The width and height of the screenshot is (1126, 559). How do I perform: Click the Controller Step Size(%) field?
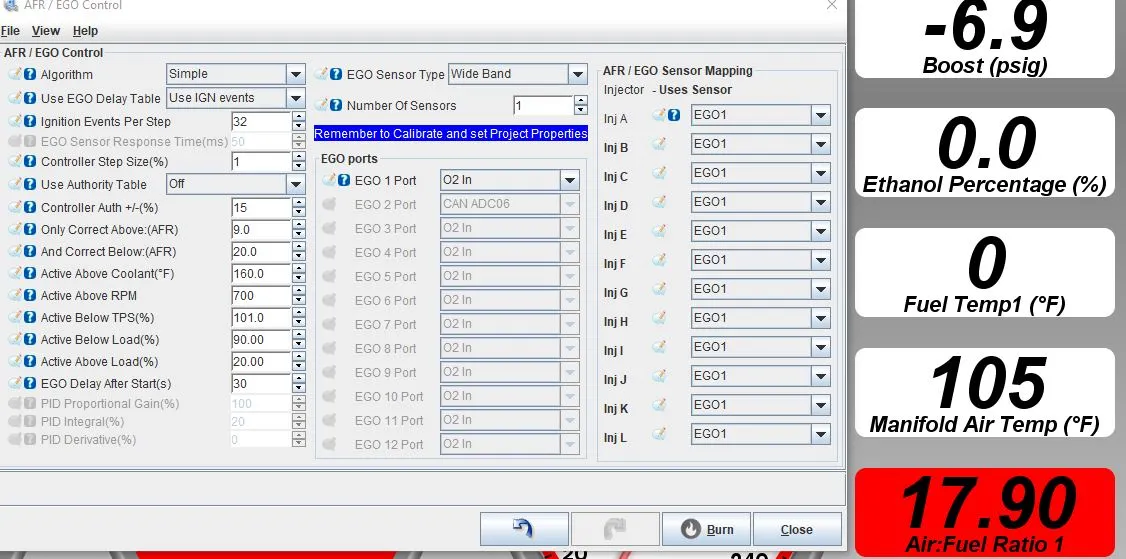(x=261, y=162)
